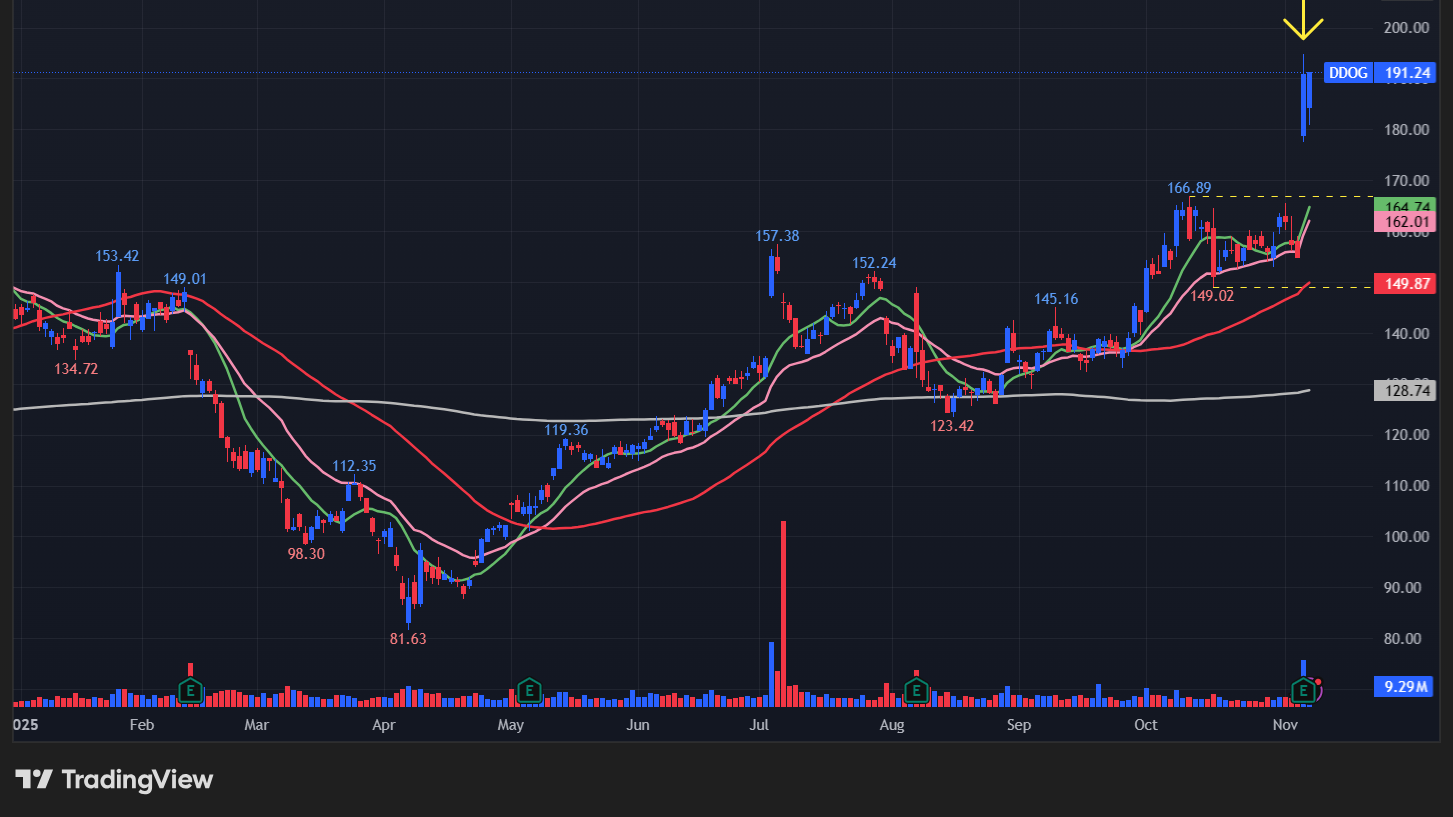
Task: Open the May earnings E marker
Action: tap(529, 689)
